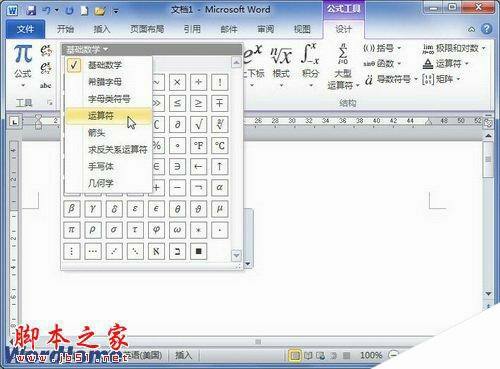This screenshot has width=500, height=369.
Task: Switch to Print Layout view in status bar
Action: pos(295,355)
